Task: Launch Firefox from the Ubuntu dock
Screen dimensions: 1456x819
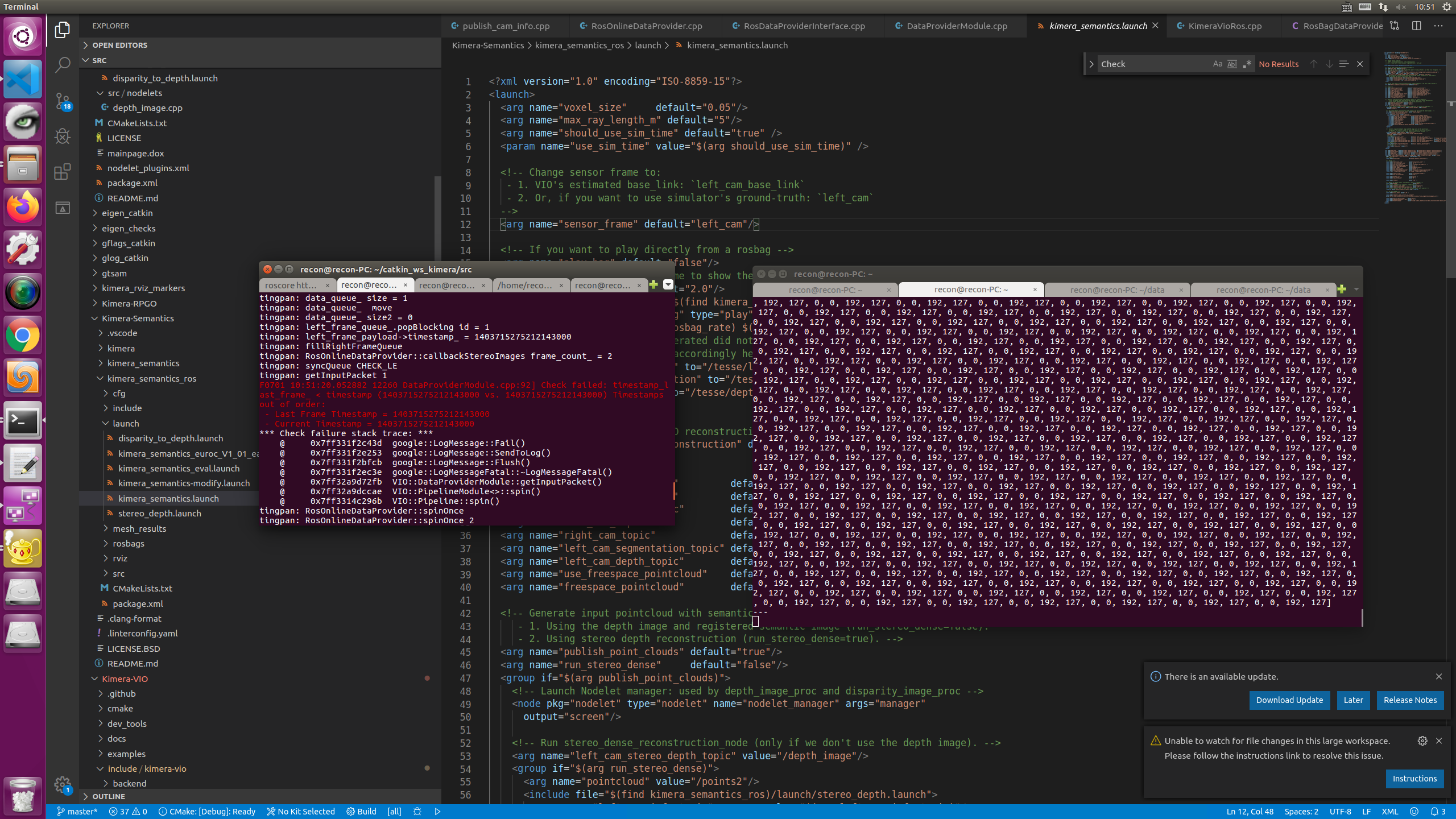Action: tap(22, 206)
